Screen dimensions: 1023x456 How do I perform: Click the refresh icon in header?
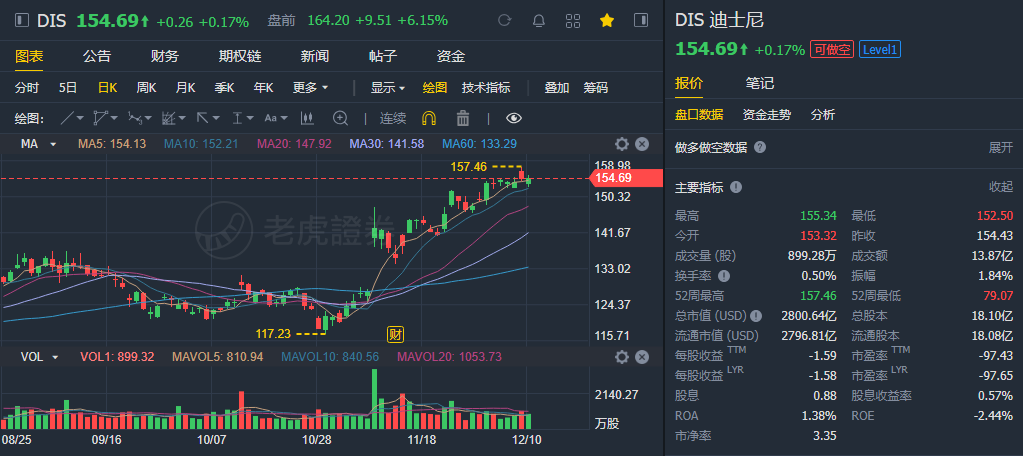click(504, 20)
